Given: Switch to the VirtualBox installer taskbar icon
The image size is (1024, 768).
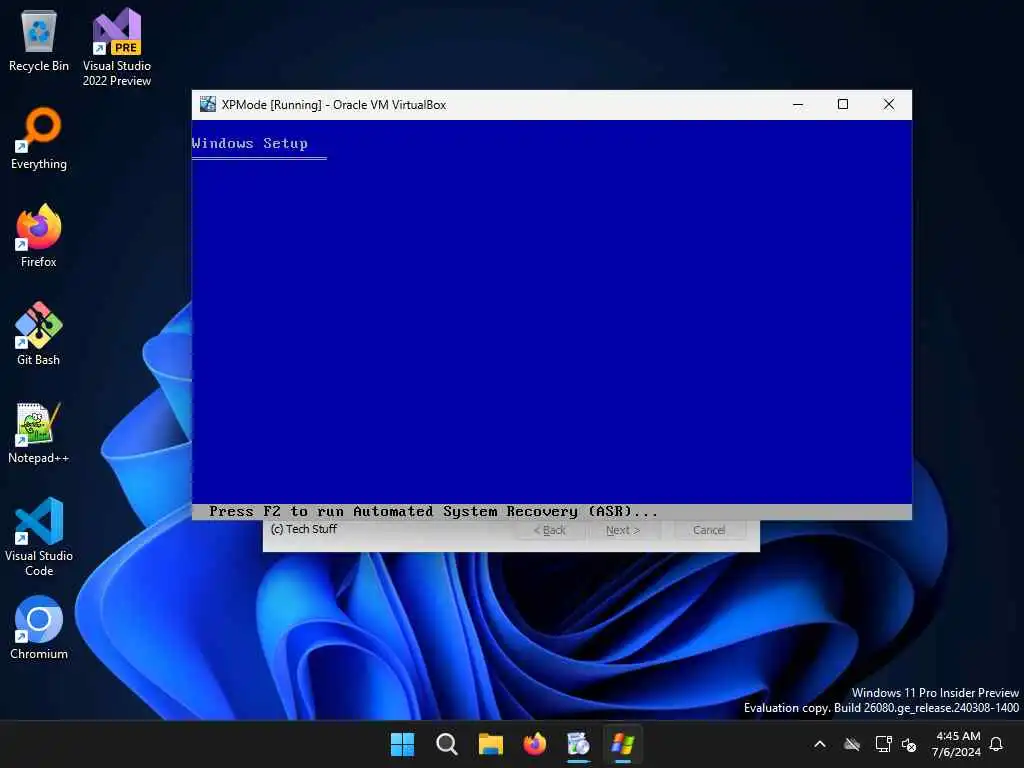Looking at the screenshot, I should point(579,744).
